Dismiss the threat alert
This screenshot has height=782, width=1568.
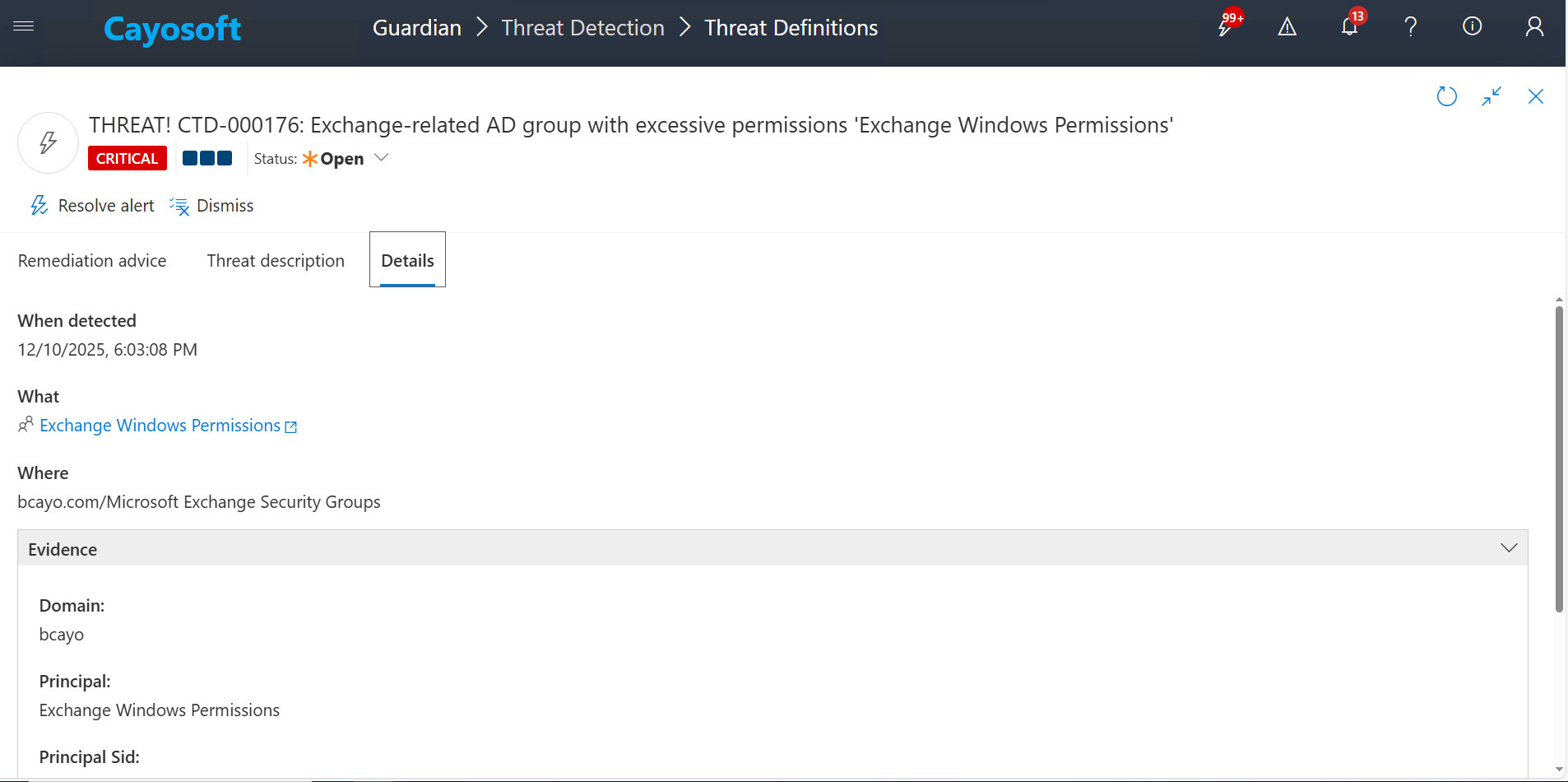(212, 206)
